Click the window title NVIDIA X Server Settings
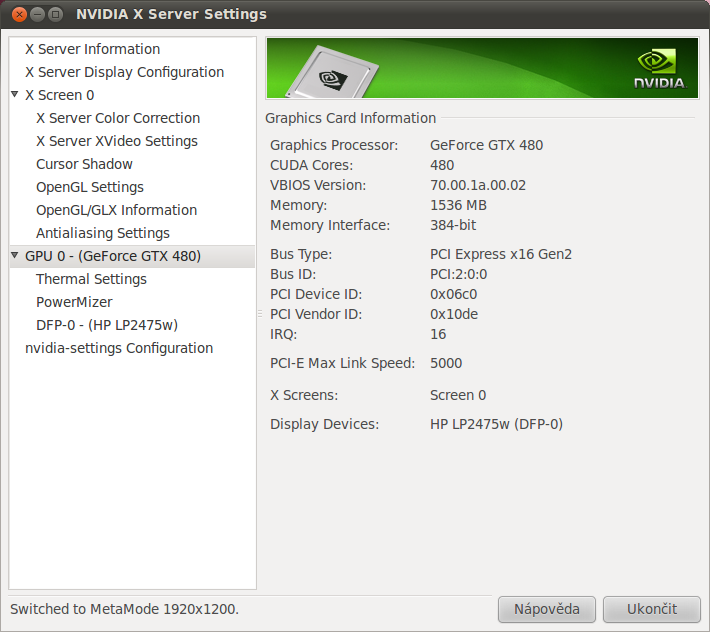The width and height of the screenshot is (710, 632). 171,14
